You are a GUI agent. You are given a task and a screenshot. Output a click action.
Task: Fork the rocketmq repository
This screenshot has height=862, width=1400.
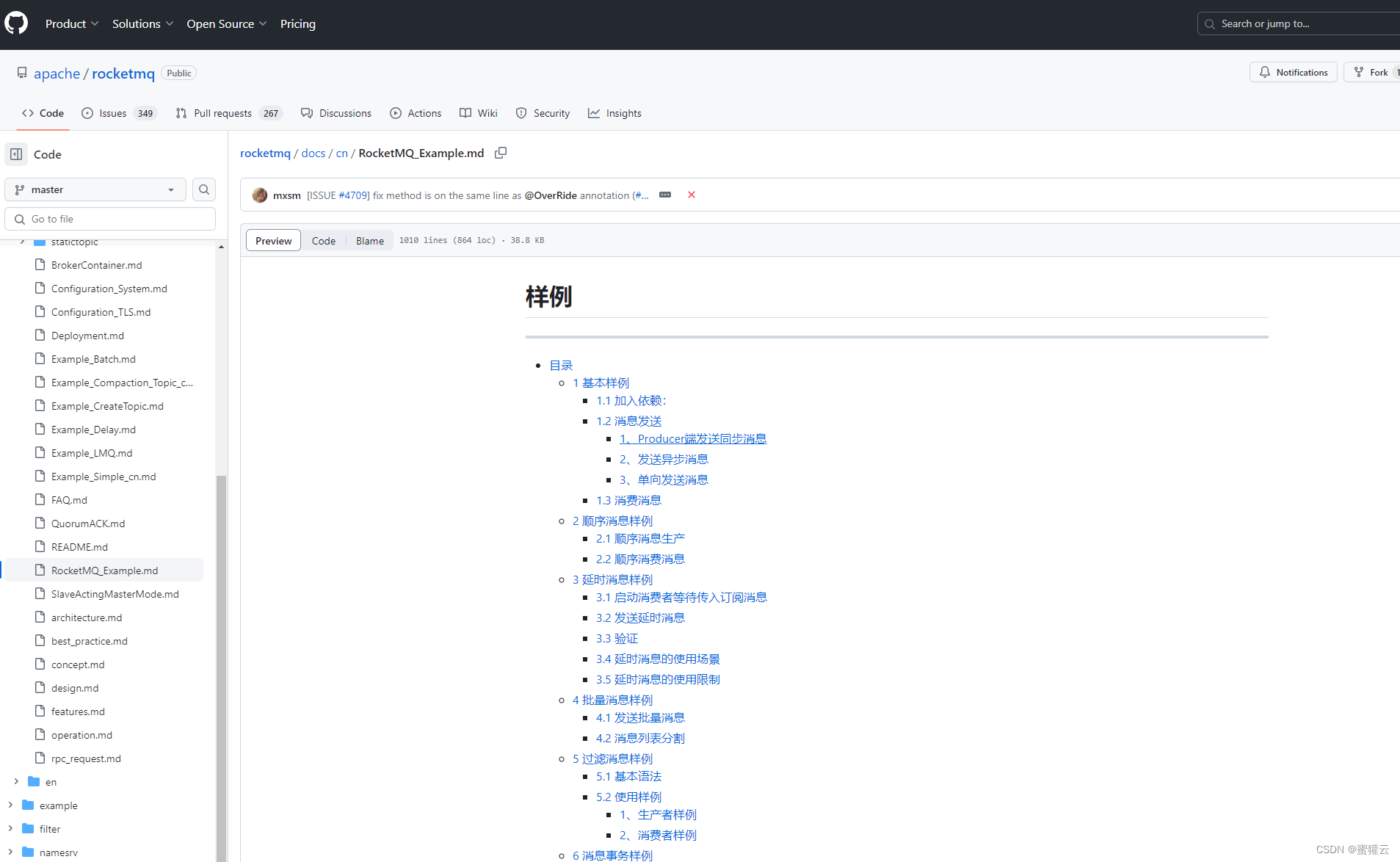1376,72
